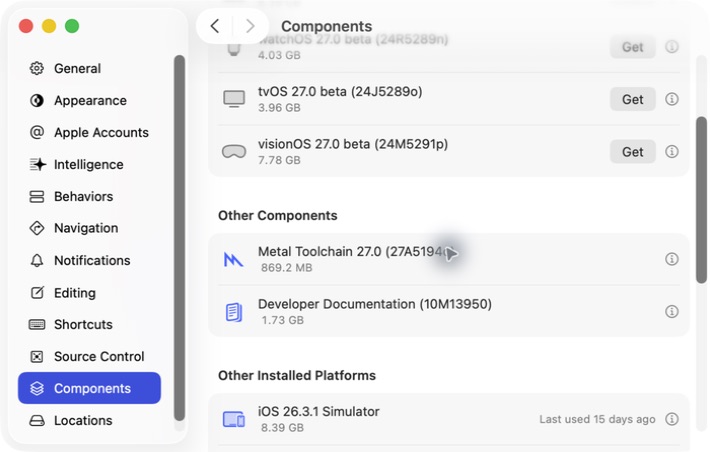Viewport: 710px width, 452px height.
Task: Click the Other Installed Platforms header
Action: [x=297, y=375]
